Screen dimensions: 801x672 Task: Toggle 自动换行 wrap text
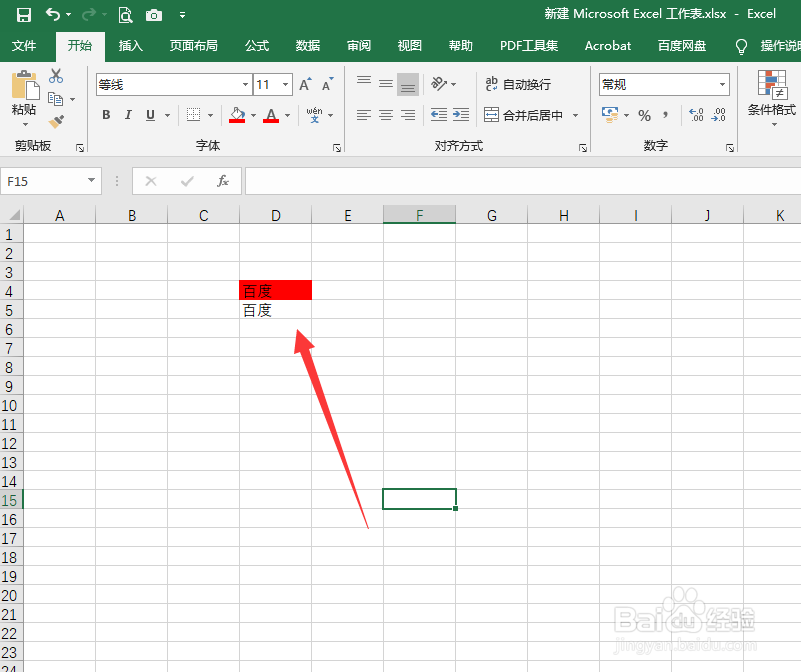pos(517,84)
